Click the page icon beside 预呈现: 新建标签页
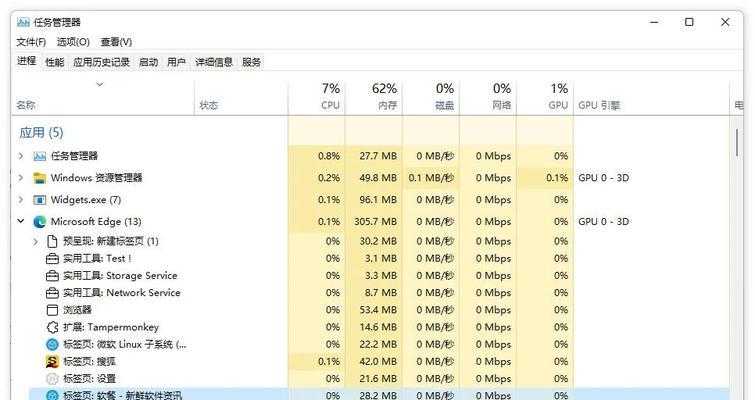Viewport: 755px width, 400px height. tap(52, 241)
